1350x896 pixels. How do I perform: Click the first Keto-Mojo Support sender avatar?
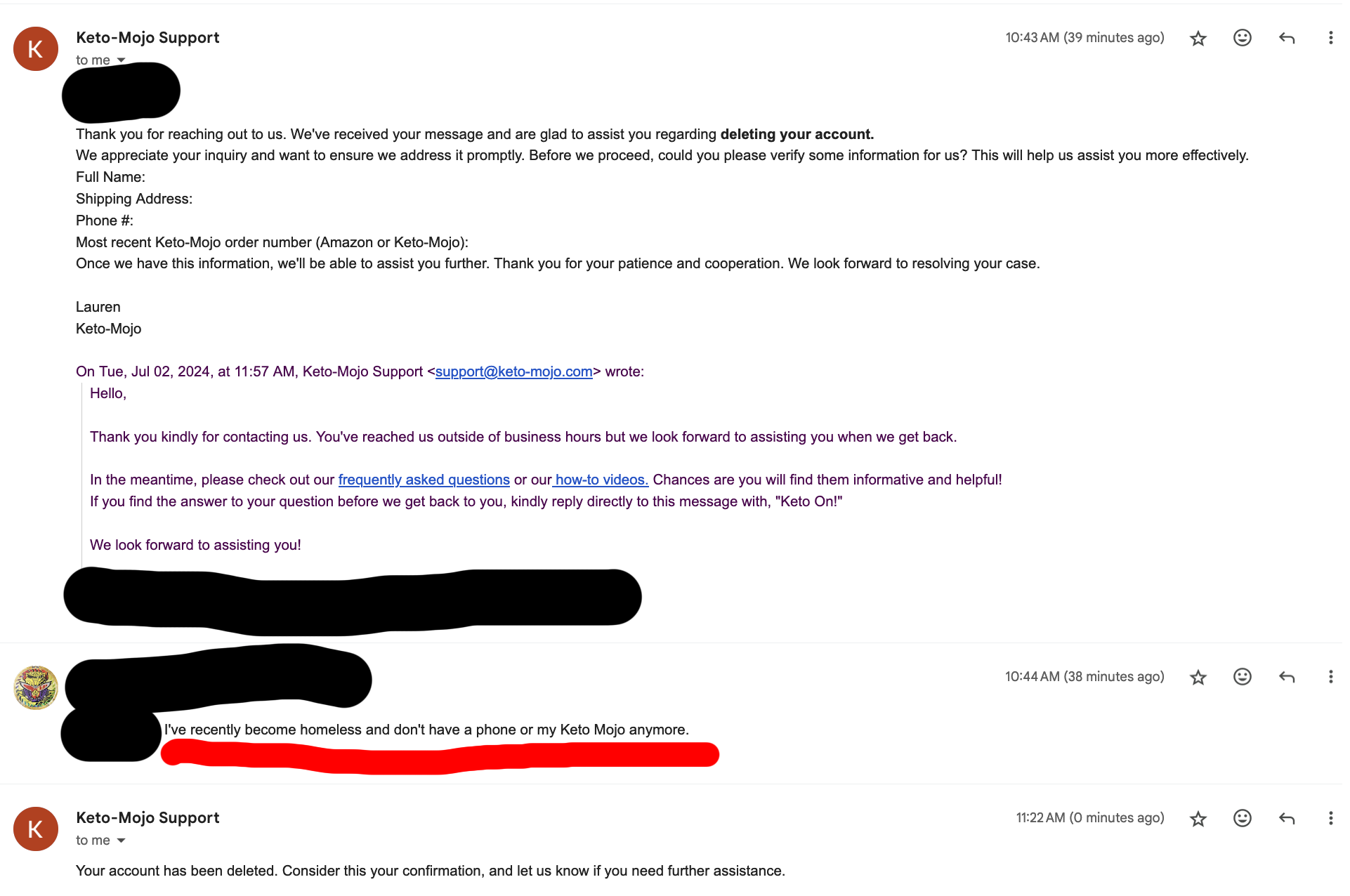[x=36, y=49]
